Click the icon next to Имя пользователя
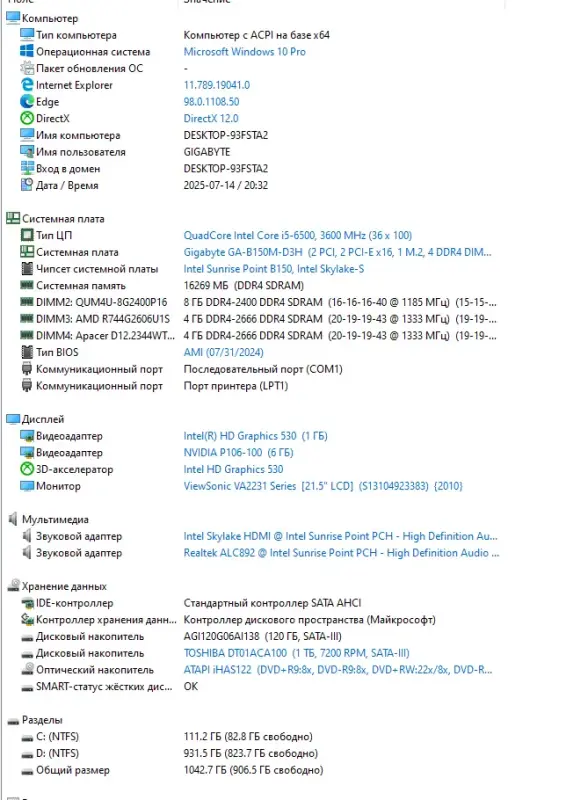 click(x=27, y=152)
